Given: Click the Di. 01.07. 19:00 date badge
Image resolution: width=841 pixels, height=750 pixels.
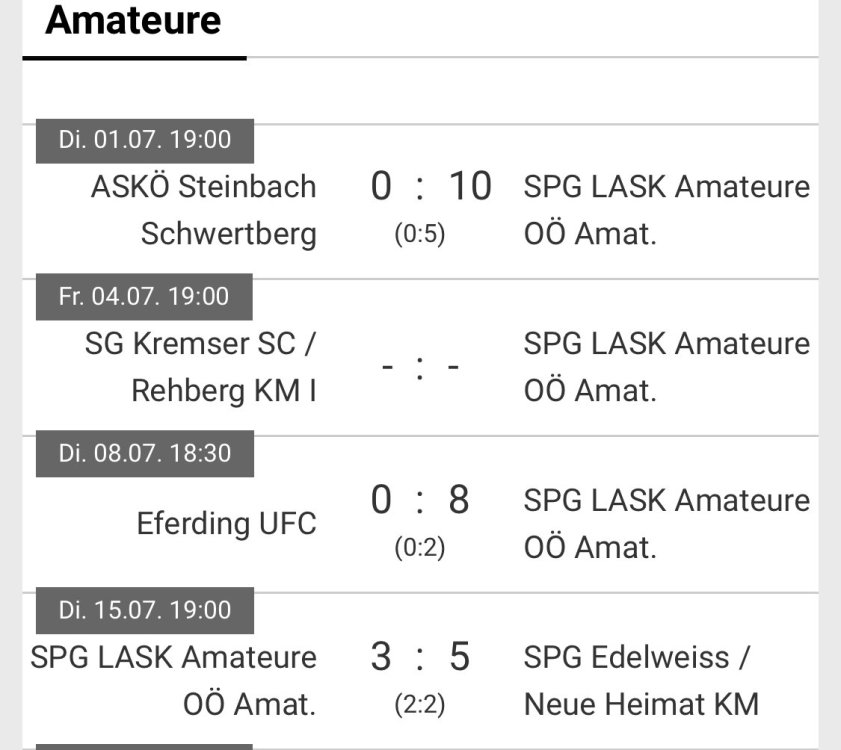Looking at the screenshot, I should pyautogui.click(x=145, y=140).
